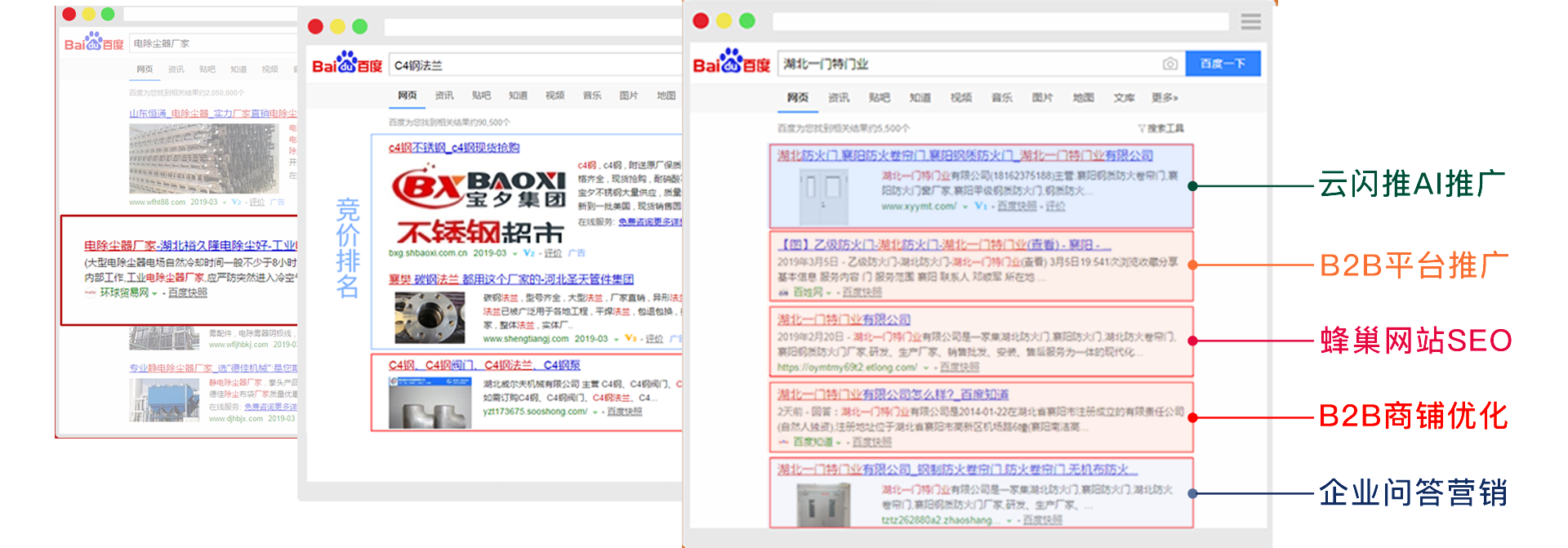This screenshot has width=1568, height=548.
Task: Expand the 更多» category list
Action: tap(1165, 98)
